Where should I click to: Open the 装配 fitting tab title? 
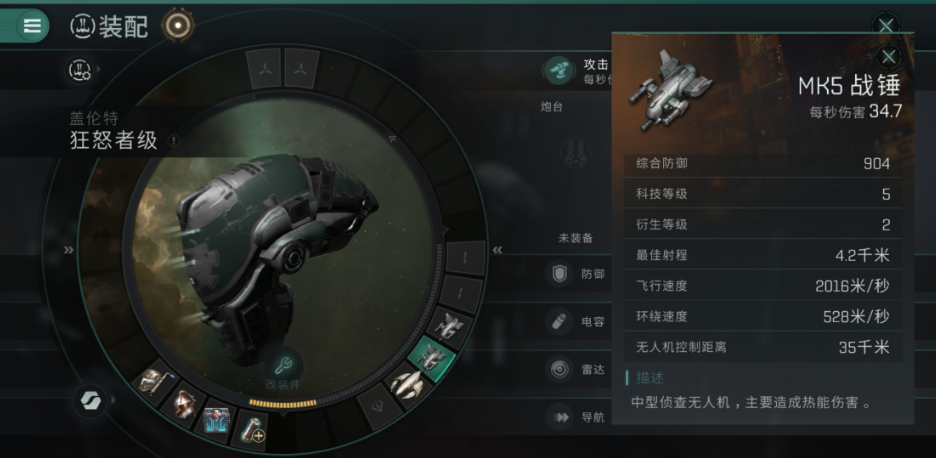pyautogui.click(x=124, y=26)
